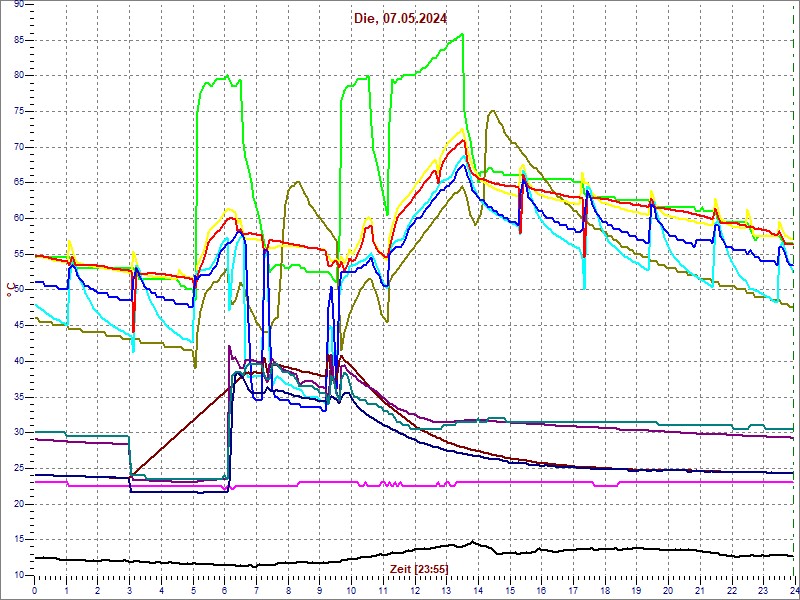Image resolution: width=800 pixels, height=600 pixels.
Task: Click hour 9 on the time axis
Action: [319, 590]
